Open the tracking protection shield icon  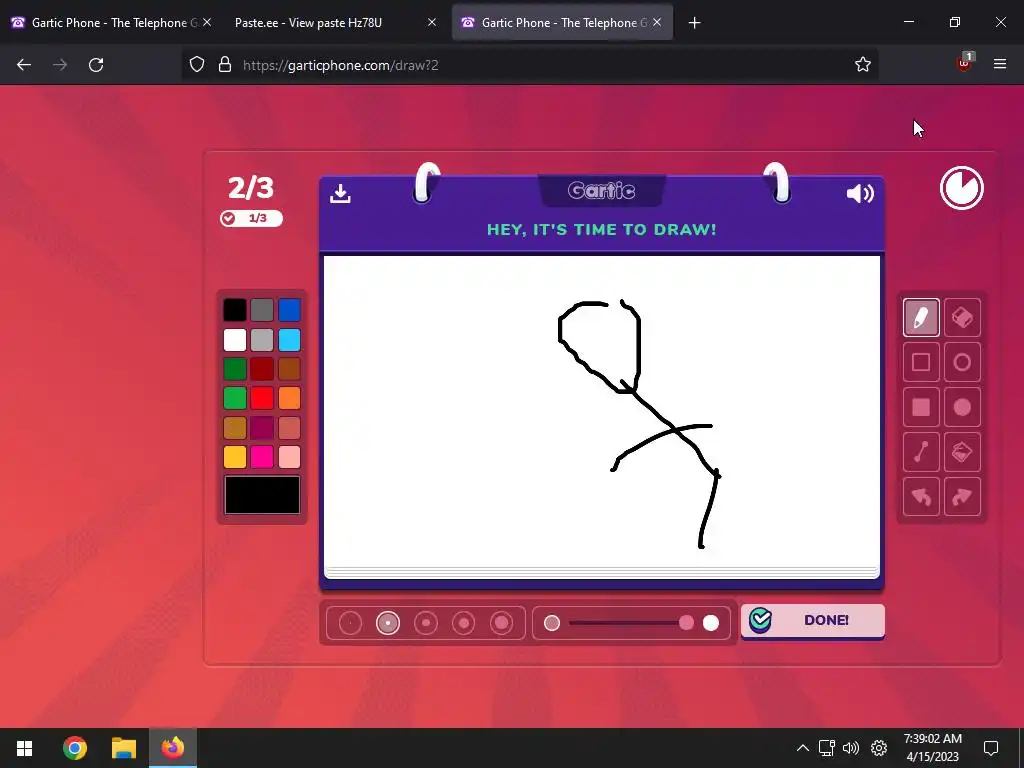click(x=197, y=65)
